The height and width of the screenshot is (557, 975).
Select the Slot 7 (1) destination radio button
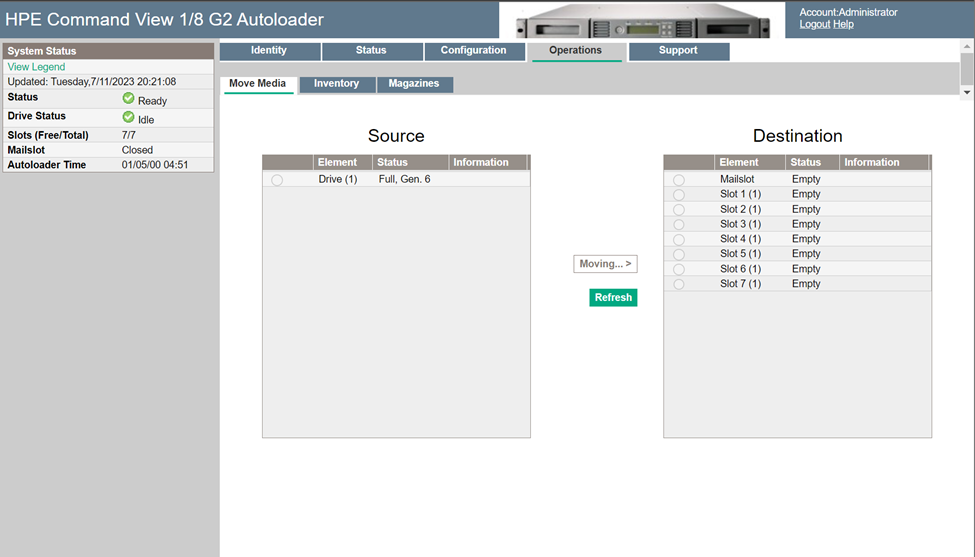click(679, 284)
